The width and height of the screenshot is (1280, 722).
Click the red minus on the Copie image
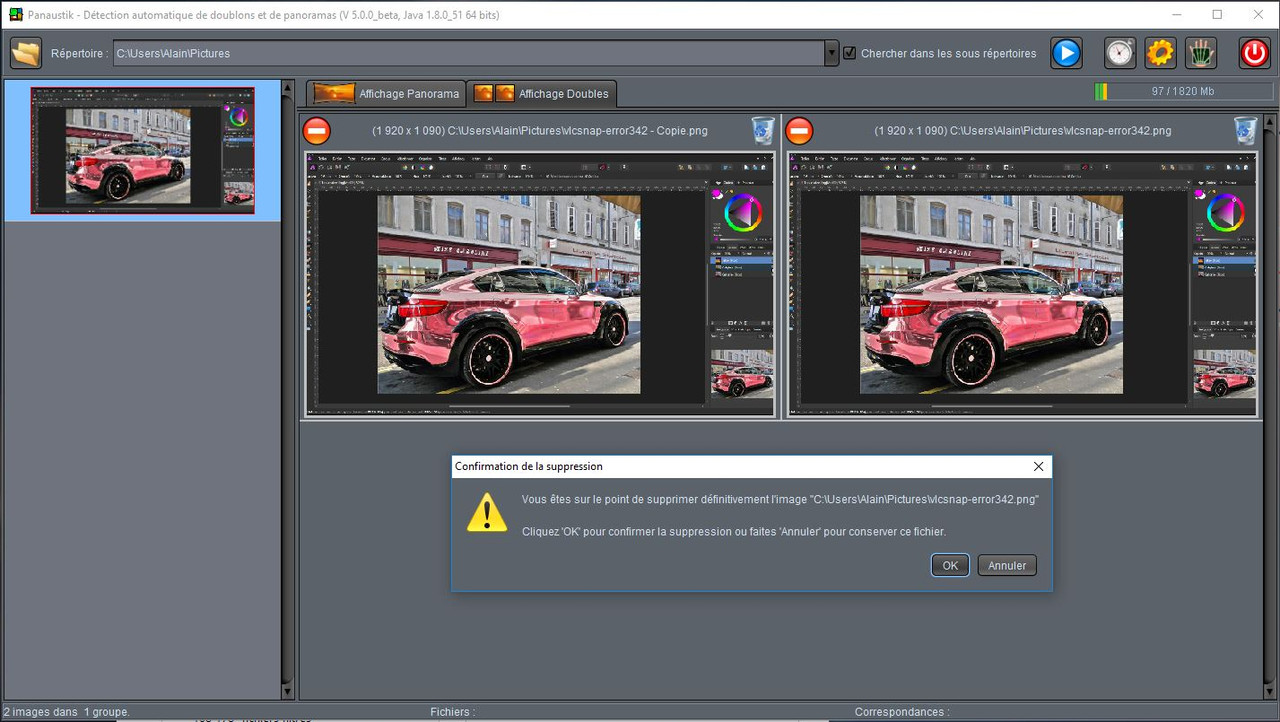316,130
